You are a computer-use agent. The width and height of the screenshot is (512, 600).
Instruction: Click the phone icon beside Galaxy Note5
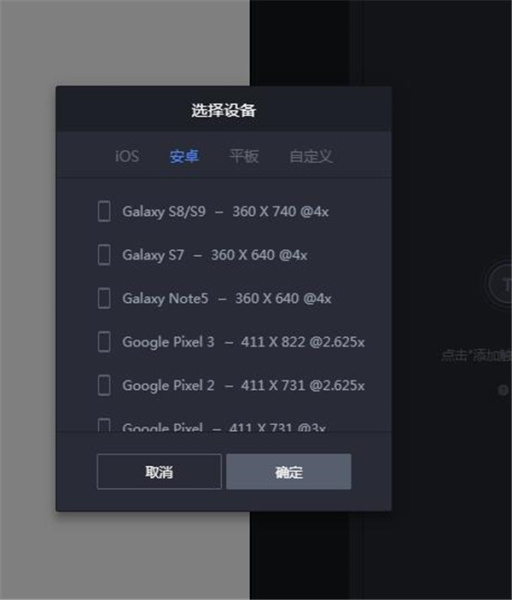pos(104,298)
